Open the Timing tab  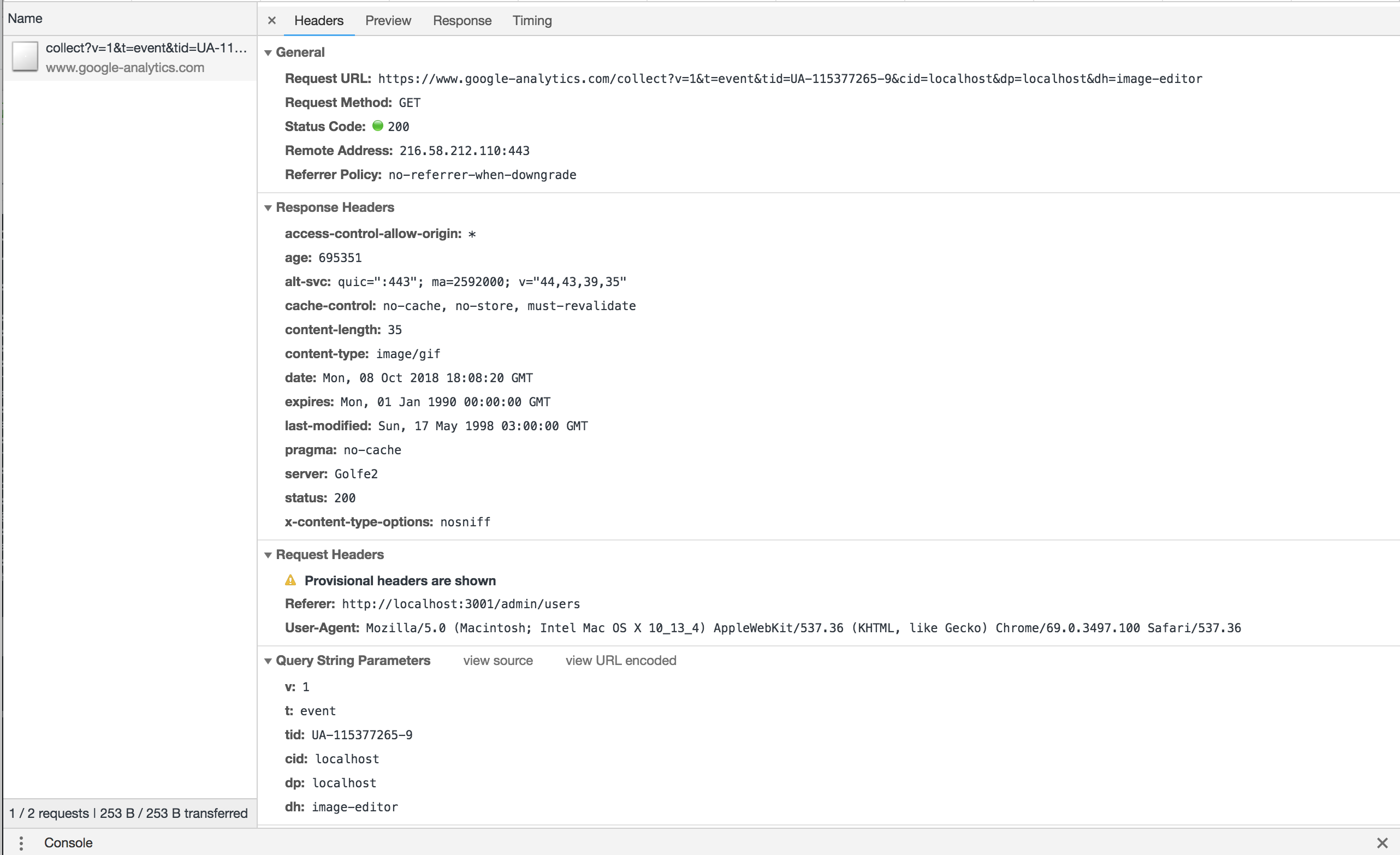[532, 20]
